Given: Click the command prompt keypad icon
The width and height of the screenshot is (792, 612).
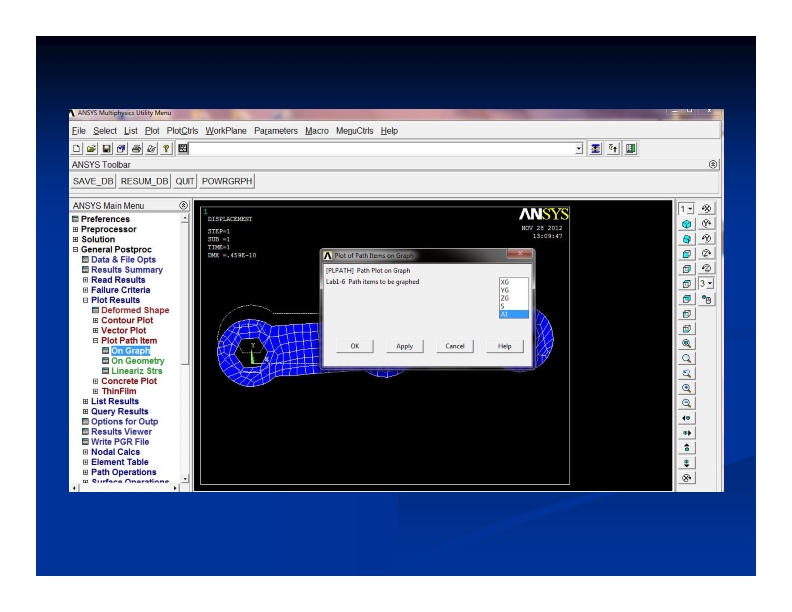Looking at the screenshot, I should pos(182,148).
